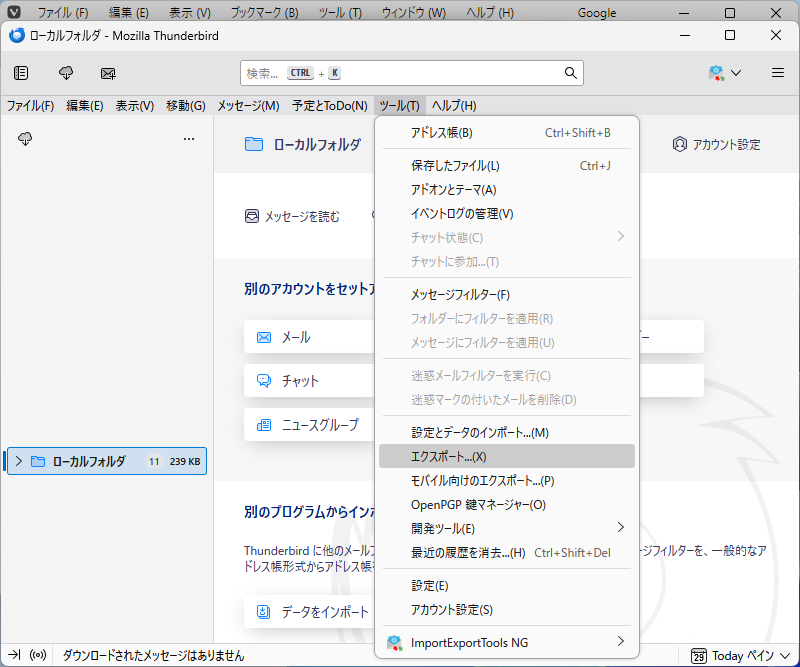The height and width of the screenshot is (667, 800).
Task: Open ブックマーク (B) menu in browser window
Action: [264, 12]
